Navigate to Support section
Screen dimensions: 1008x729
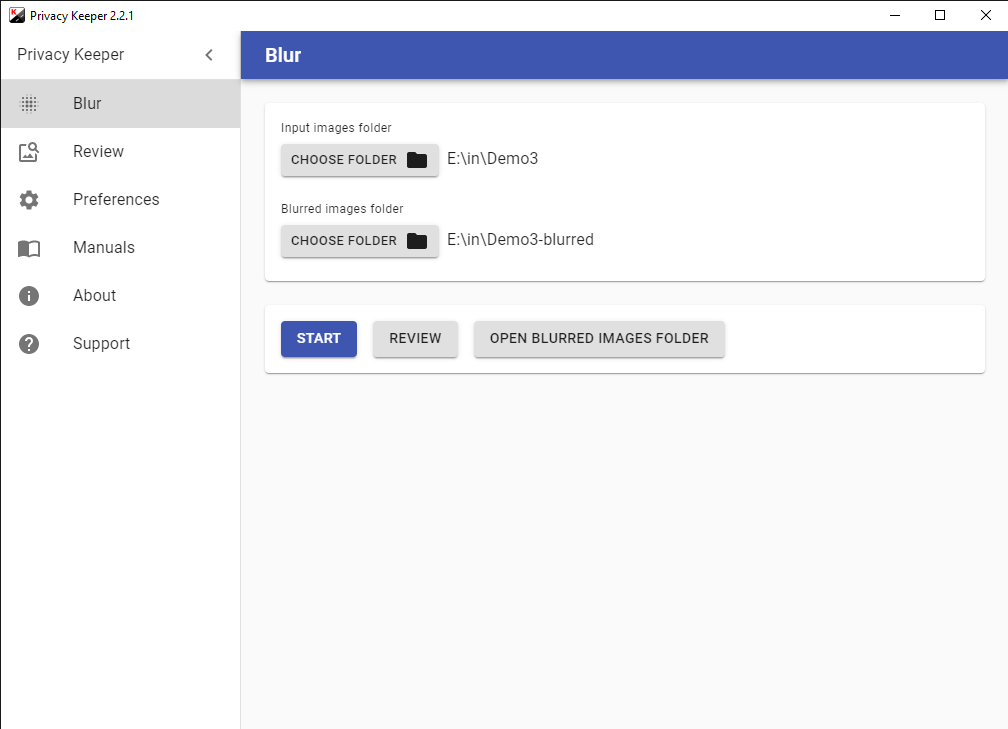(x=121, y=344)
